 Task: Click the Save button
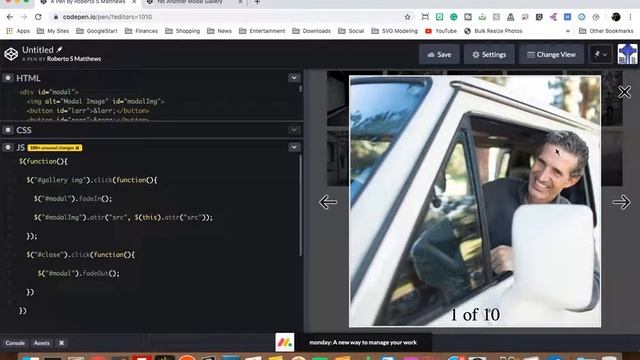click(439, 54)
